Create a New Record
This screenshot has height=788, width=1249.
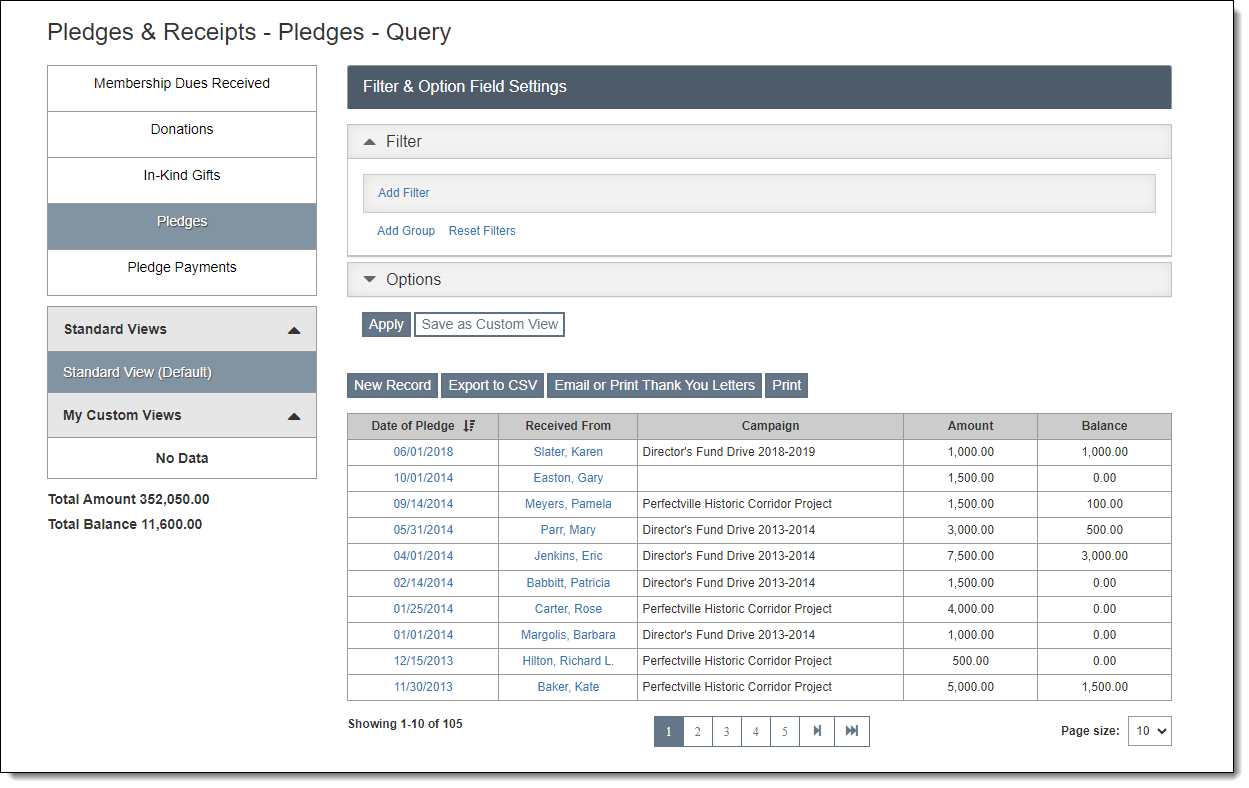pyautogui.click(x=393, y=386)
